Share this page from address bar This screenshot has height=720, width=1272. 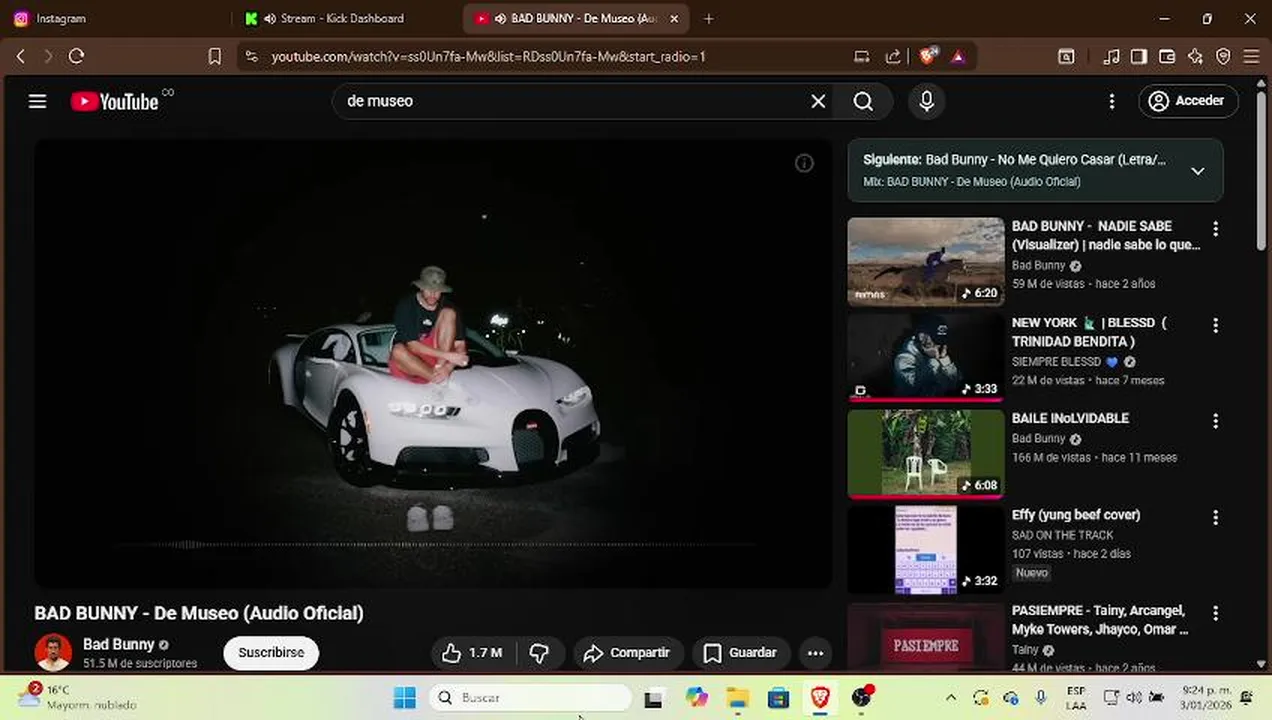click(x=893, y=57)
